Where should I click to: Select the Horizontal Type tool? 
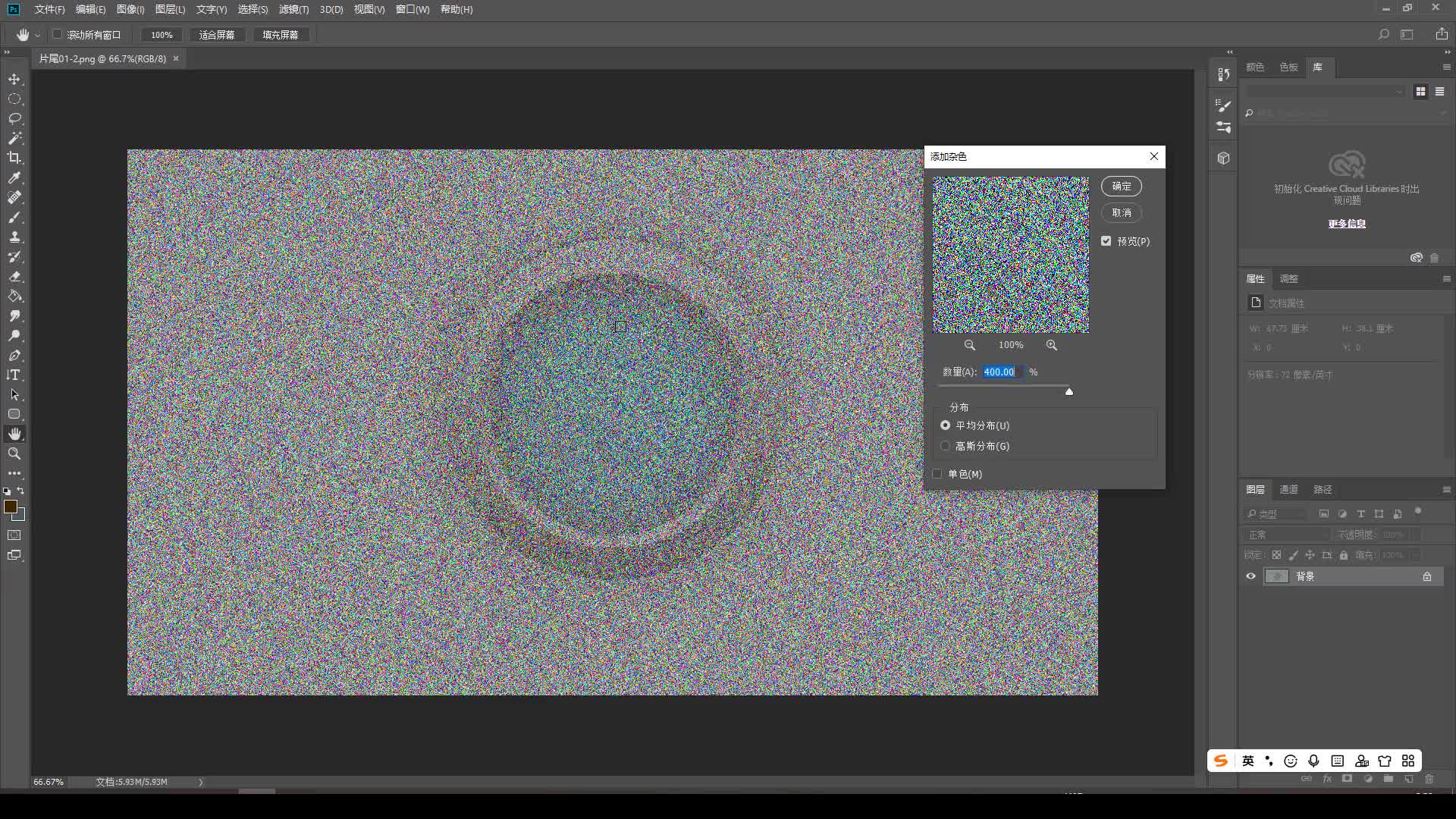(x=14, y=375)
